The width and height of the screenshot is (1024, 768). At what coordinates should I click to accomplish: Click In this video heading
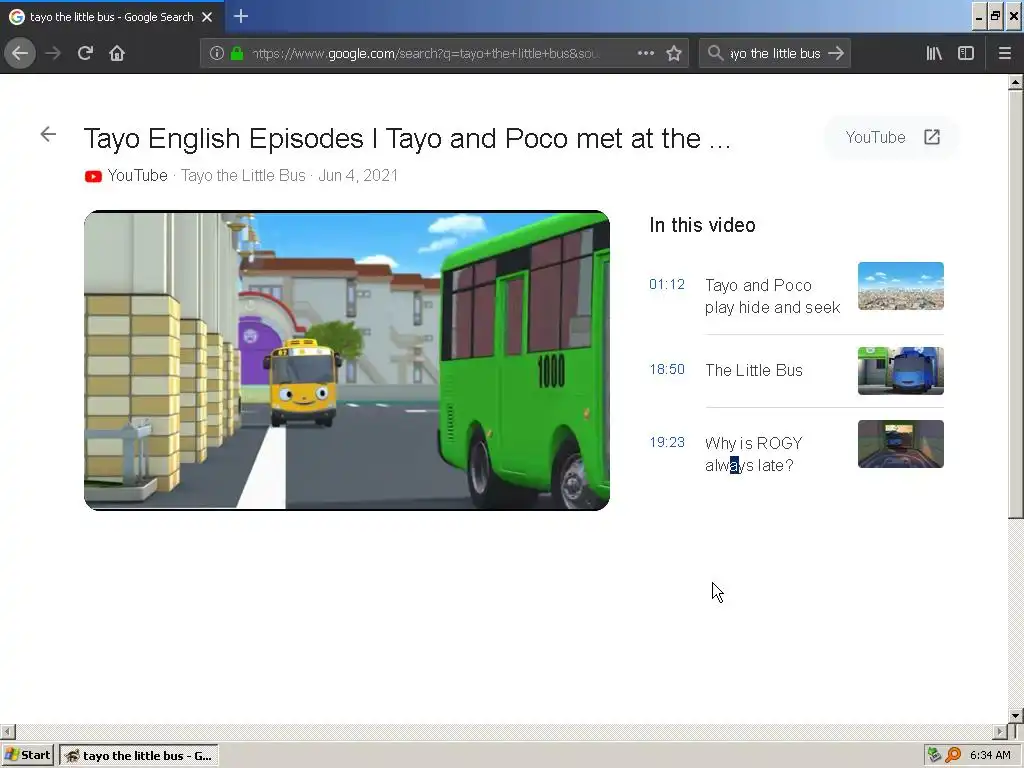[702, 225]
